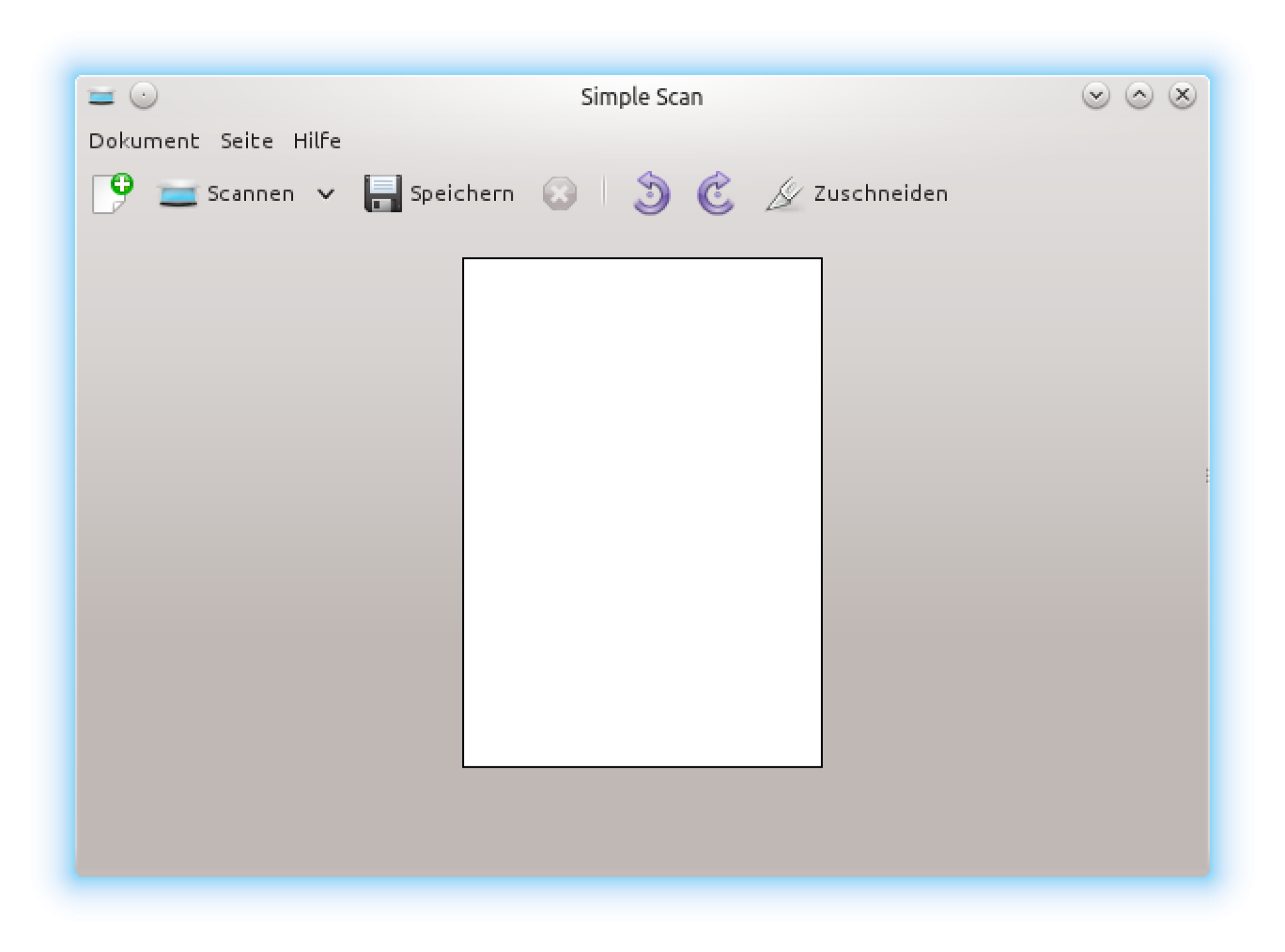The width and height of the screenshot is (1285, 952).
Task: Open the Seite menu
Action: click(x=247, y=141)
